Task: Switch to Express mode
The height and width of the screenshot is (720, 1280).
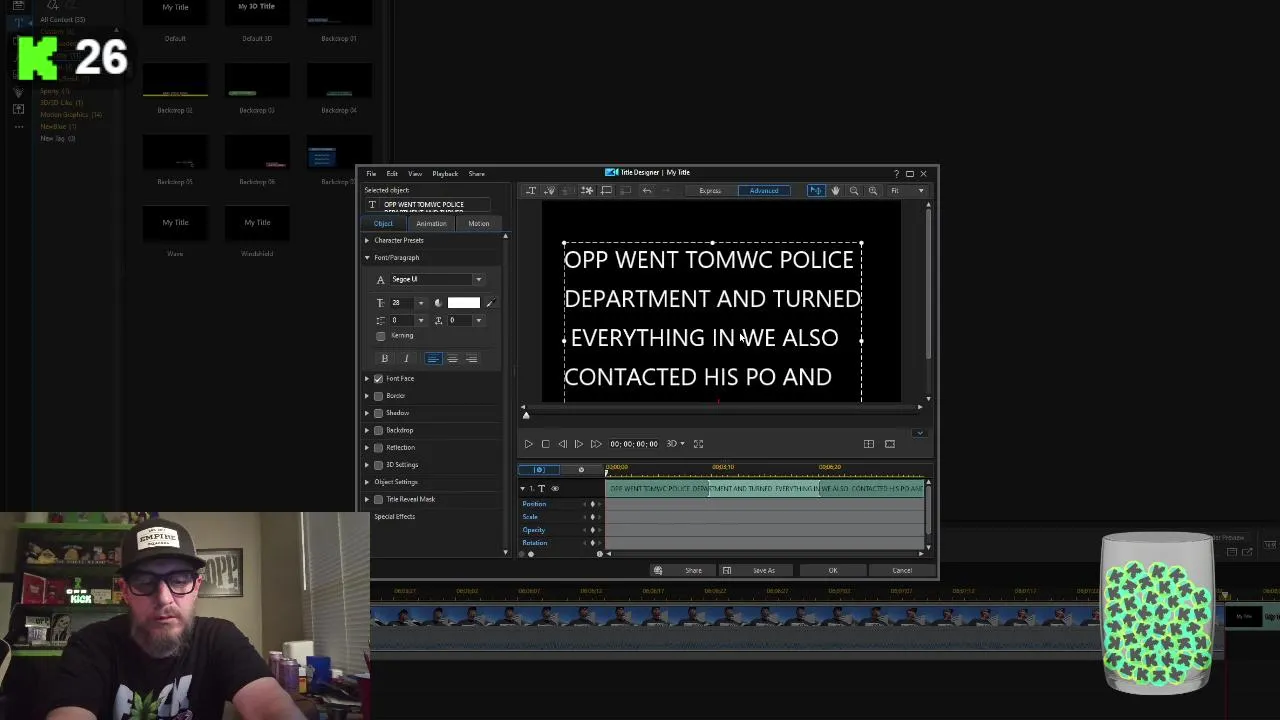Action: (710, 191)
